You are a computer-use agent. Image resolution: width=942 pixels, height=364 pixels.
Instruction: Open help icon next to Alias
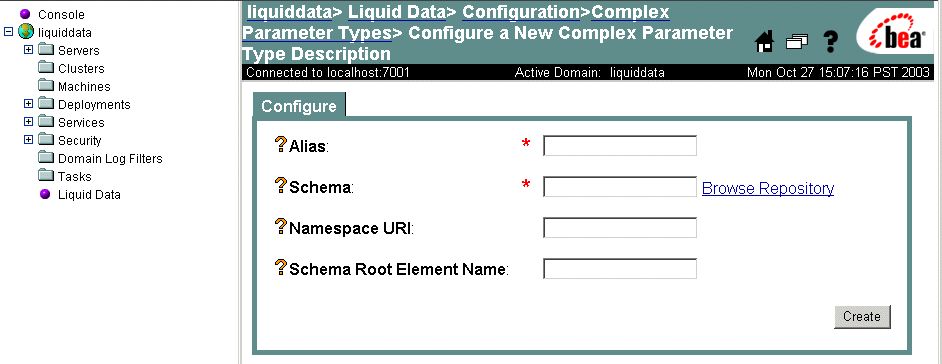pyautogui.click(x=281, y=144)
